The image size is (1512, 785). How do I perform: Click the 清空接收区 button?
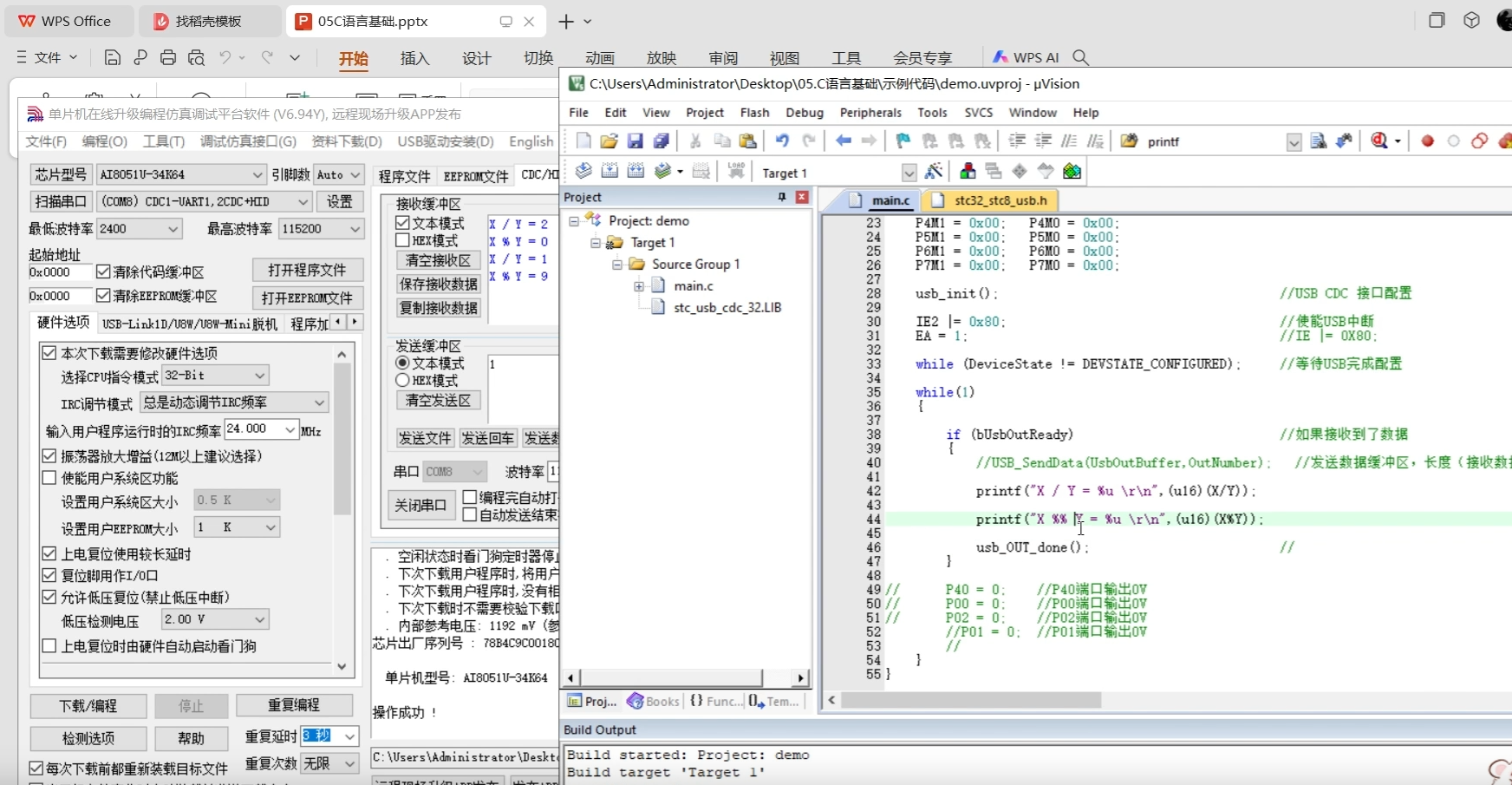pos(438,260)
